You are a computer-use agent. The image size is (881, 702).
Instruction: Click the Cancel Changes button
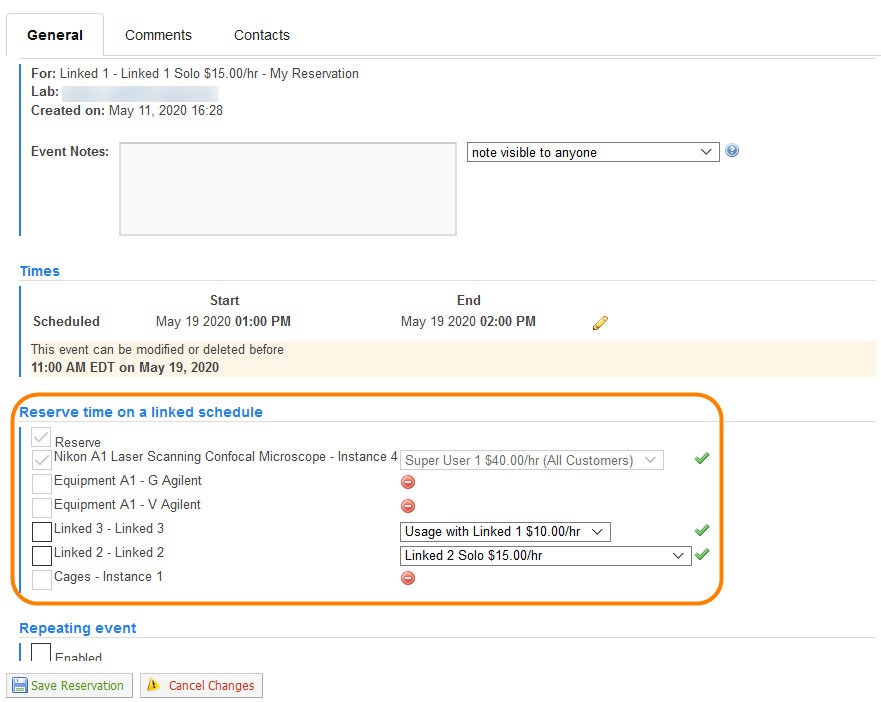(201, 686)
